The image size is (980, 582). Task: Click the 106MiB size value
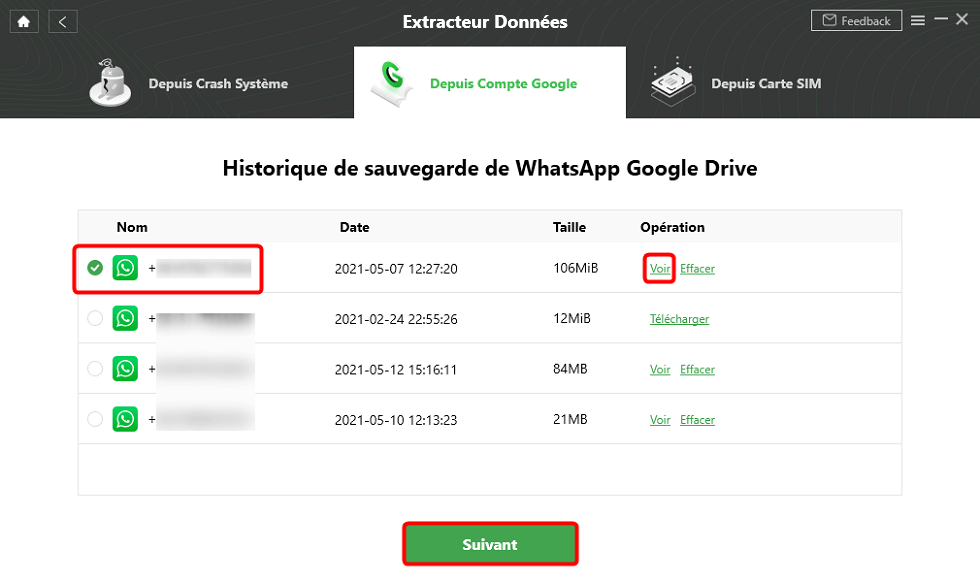click(576, 268)
